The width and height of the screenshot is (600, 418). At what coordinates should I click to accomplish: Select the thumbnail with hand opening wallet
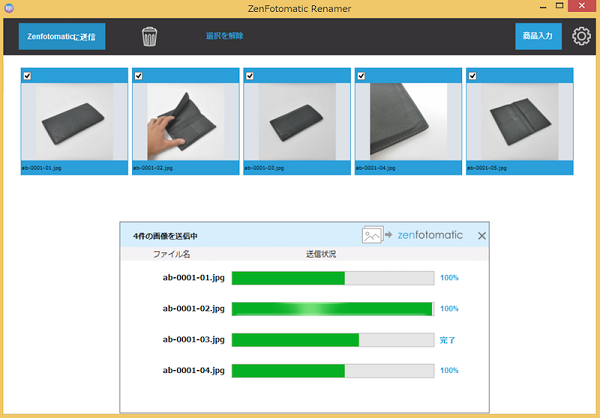[x=186, y=122]
